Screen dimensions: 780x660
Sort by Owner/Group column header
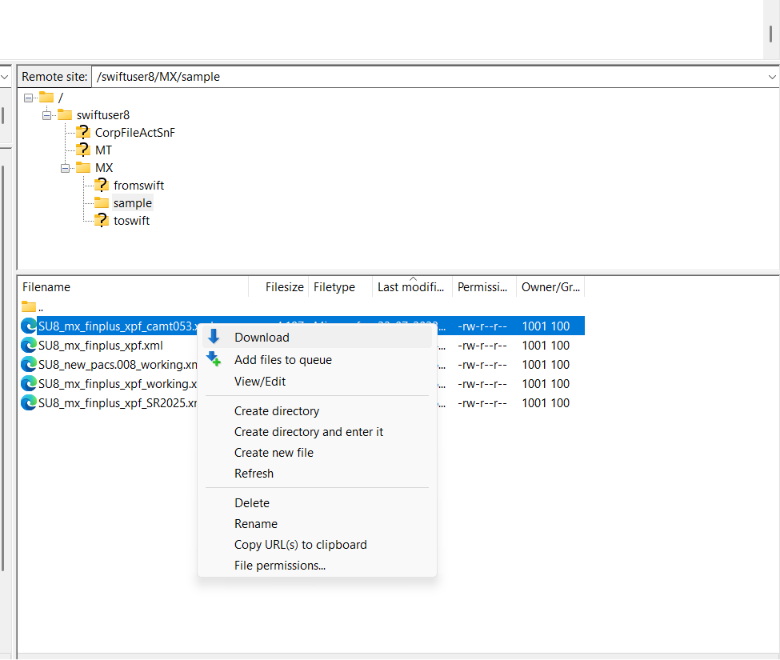point(551,287)
